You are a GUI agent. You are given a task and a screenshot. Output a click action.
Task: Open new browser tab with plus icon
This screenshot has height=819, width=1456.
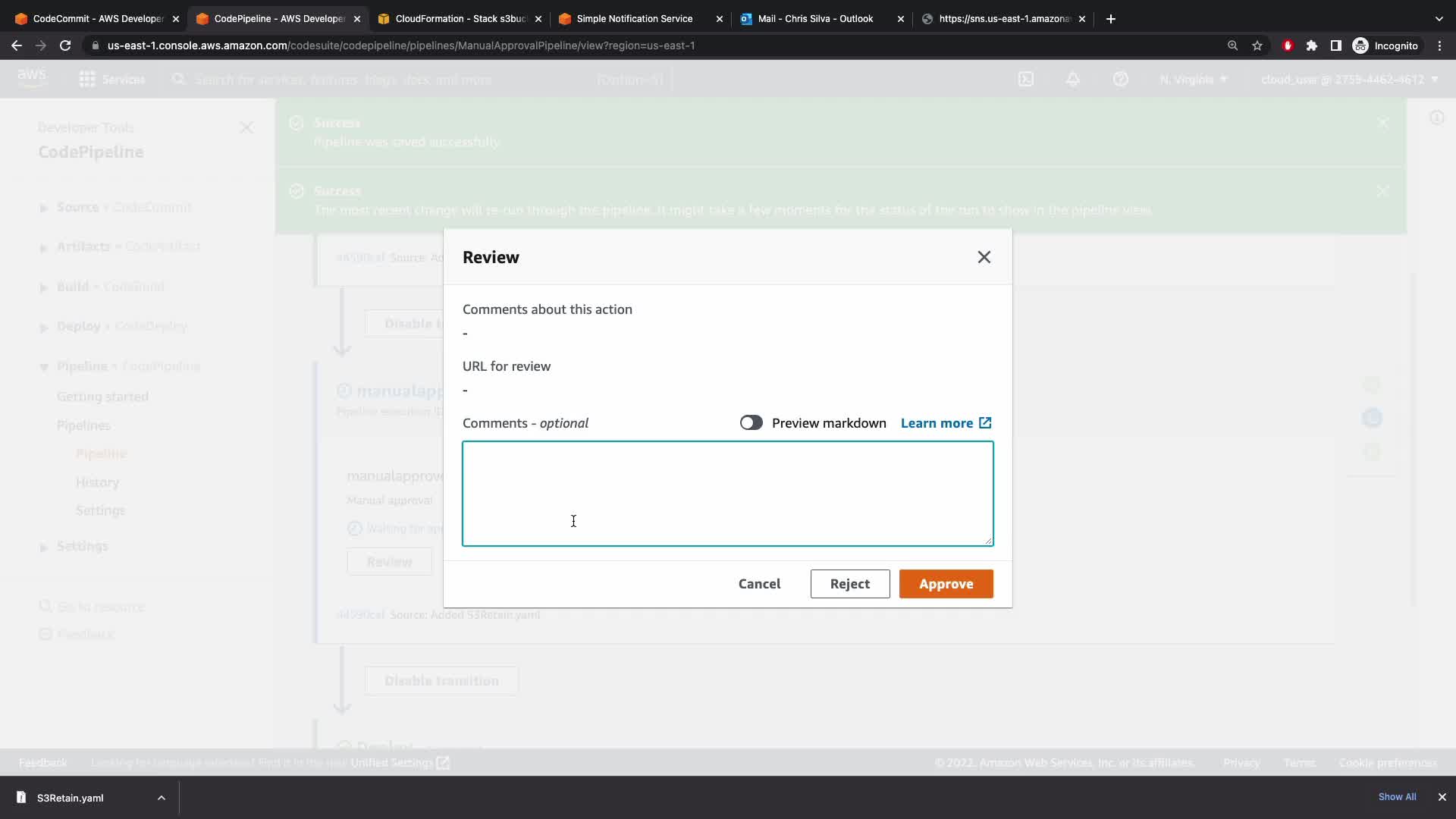point(1110,19)
